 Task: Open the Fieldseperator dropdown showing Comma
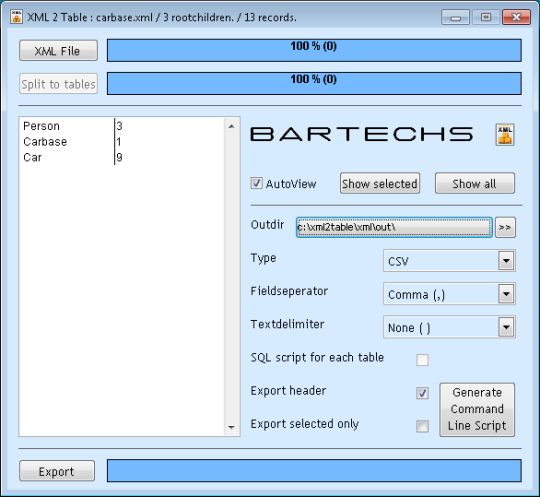(449, 294)
